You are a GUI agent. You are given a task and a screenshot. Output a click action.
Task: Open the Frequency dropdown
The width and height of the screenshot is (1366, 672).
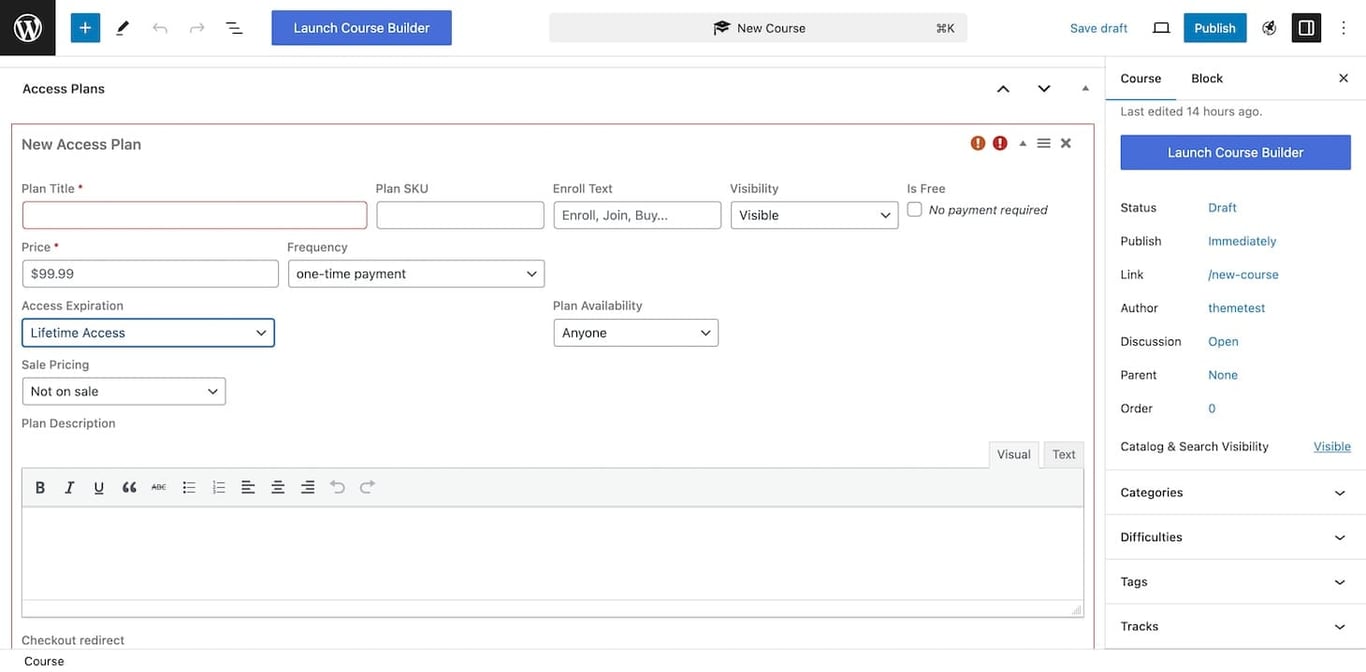tap(416, 272)
